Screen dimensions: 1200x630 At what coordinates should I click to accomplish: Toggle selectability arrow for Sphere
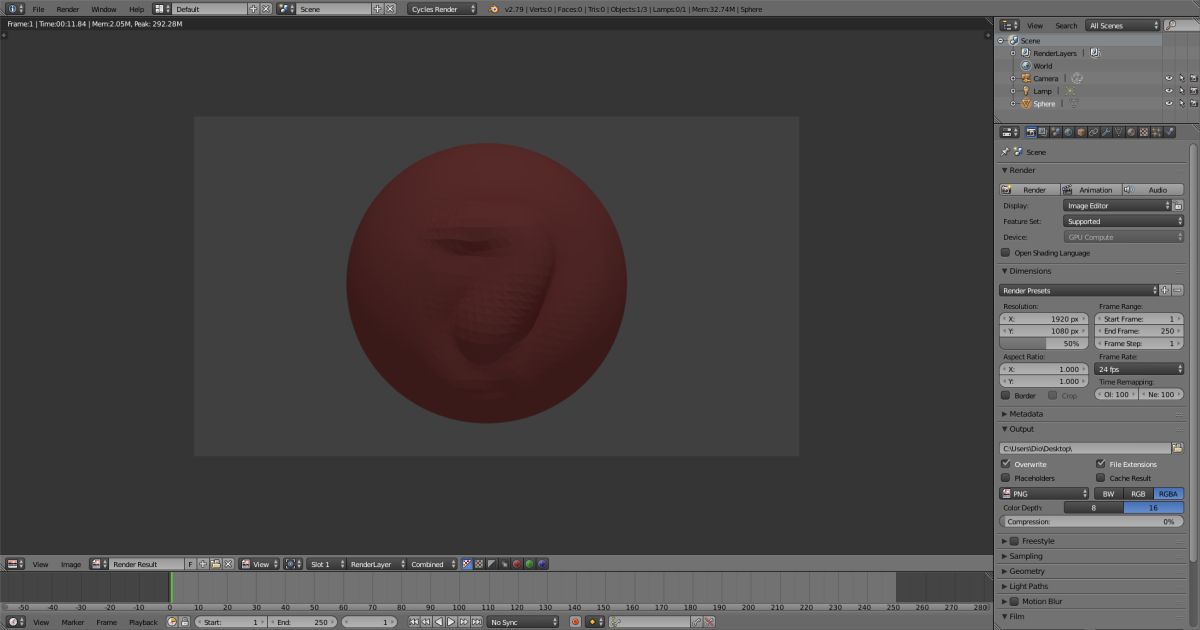[x=1181, y=104]
